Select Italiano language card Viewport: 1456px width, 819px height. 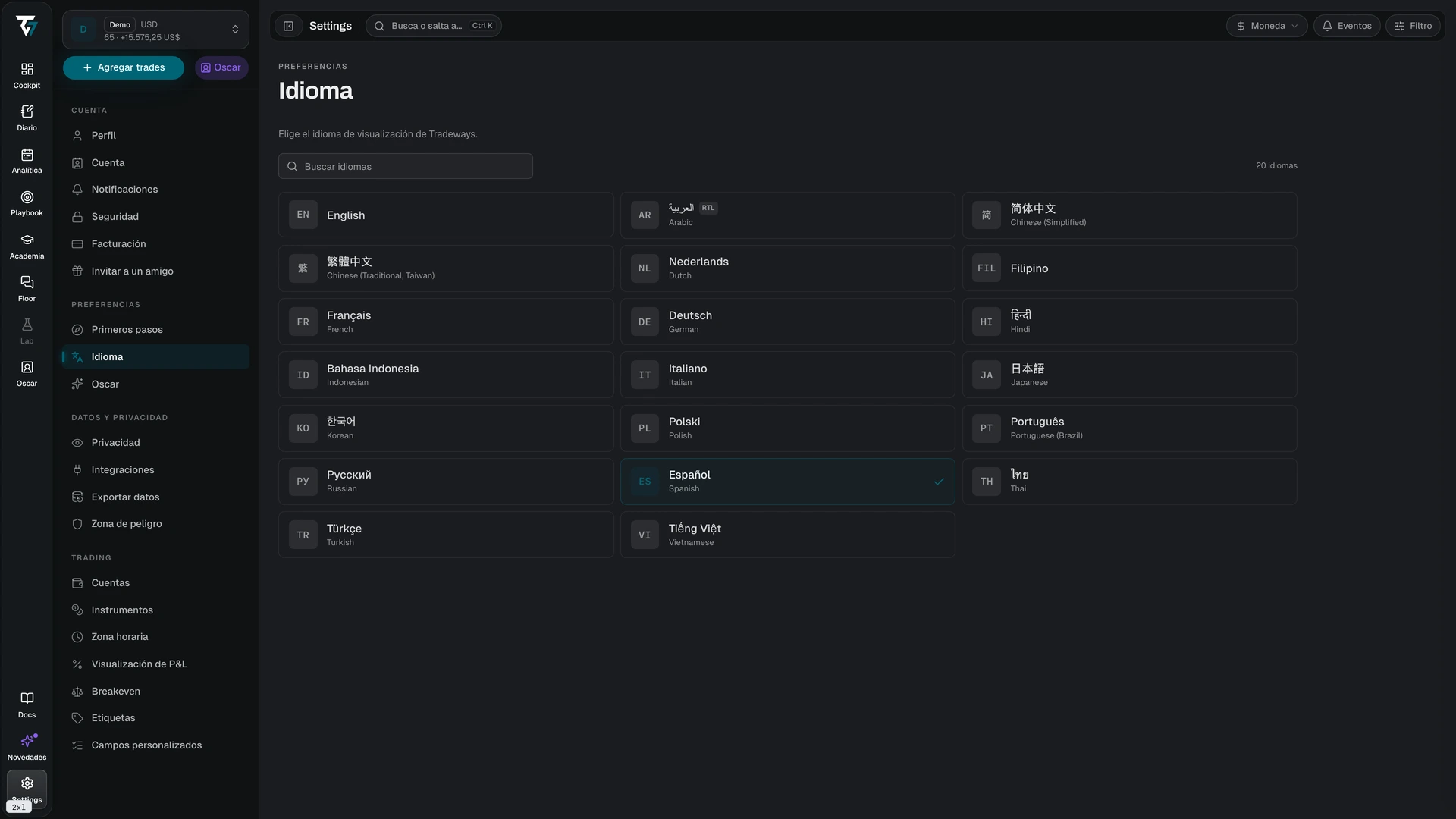[787, 375]
